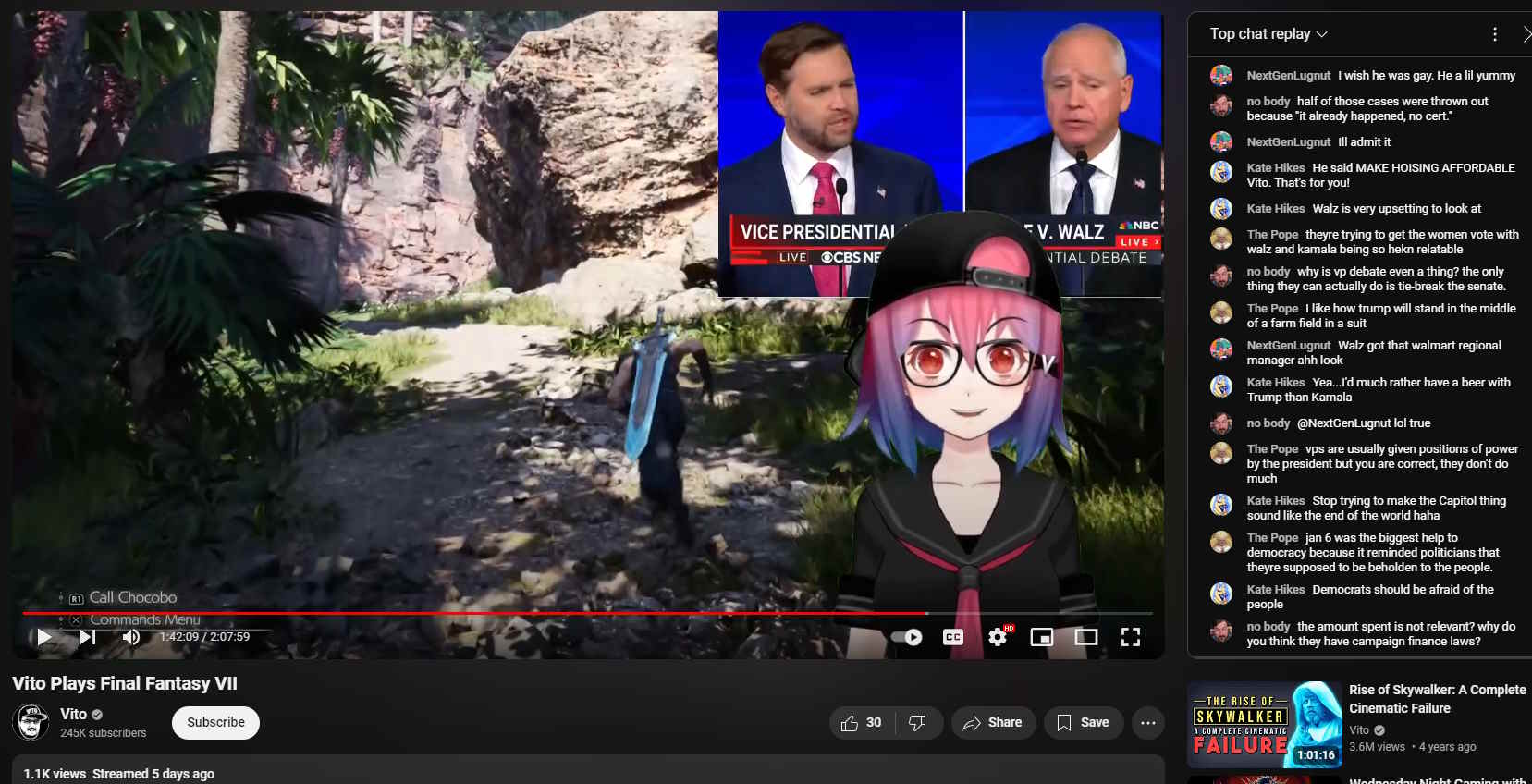
Task: Open Rise of Skywalker video title
Action: coord(1437,699)
